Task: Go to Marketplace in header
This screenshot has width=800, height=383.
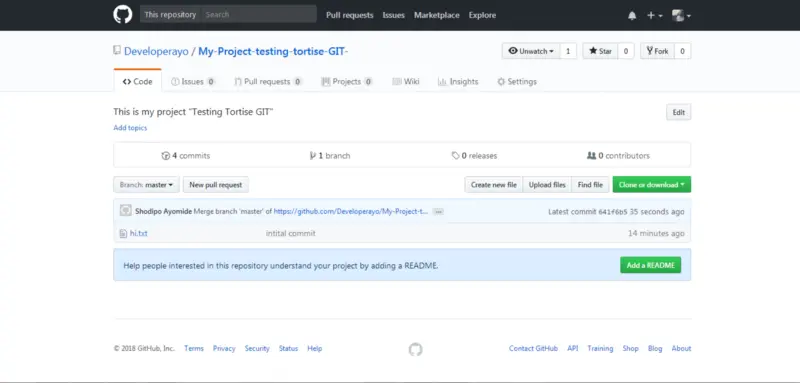Action: (437, 15)
